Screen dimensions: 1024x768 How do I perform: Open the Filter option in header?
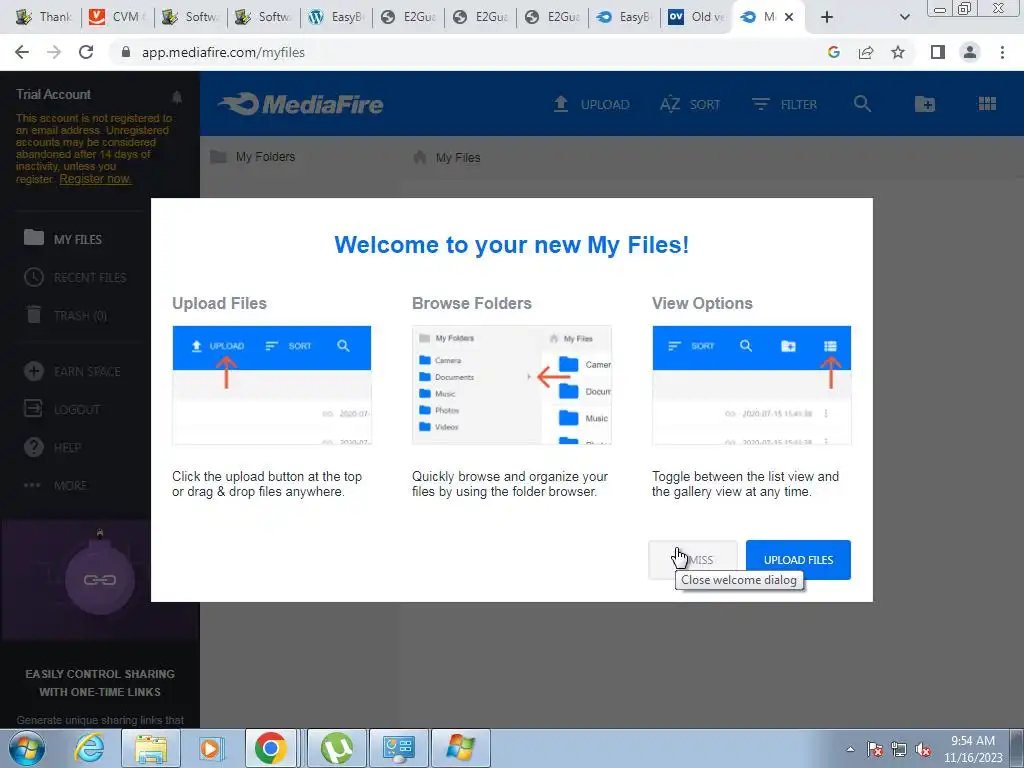pos(784,104)
